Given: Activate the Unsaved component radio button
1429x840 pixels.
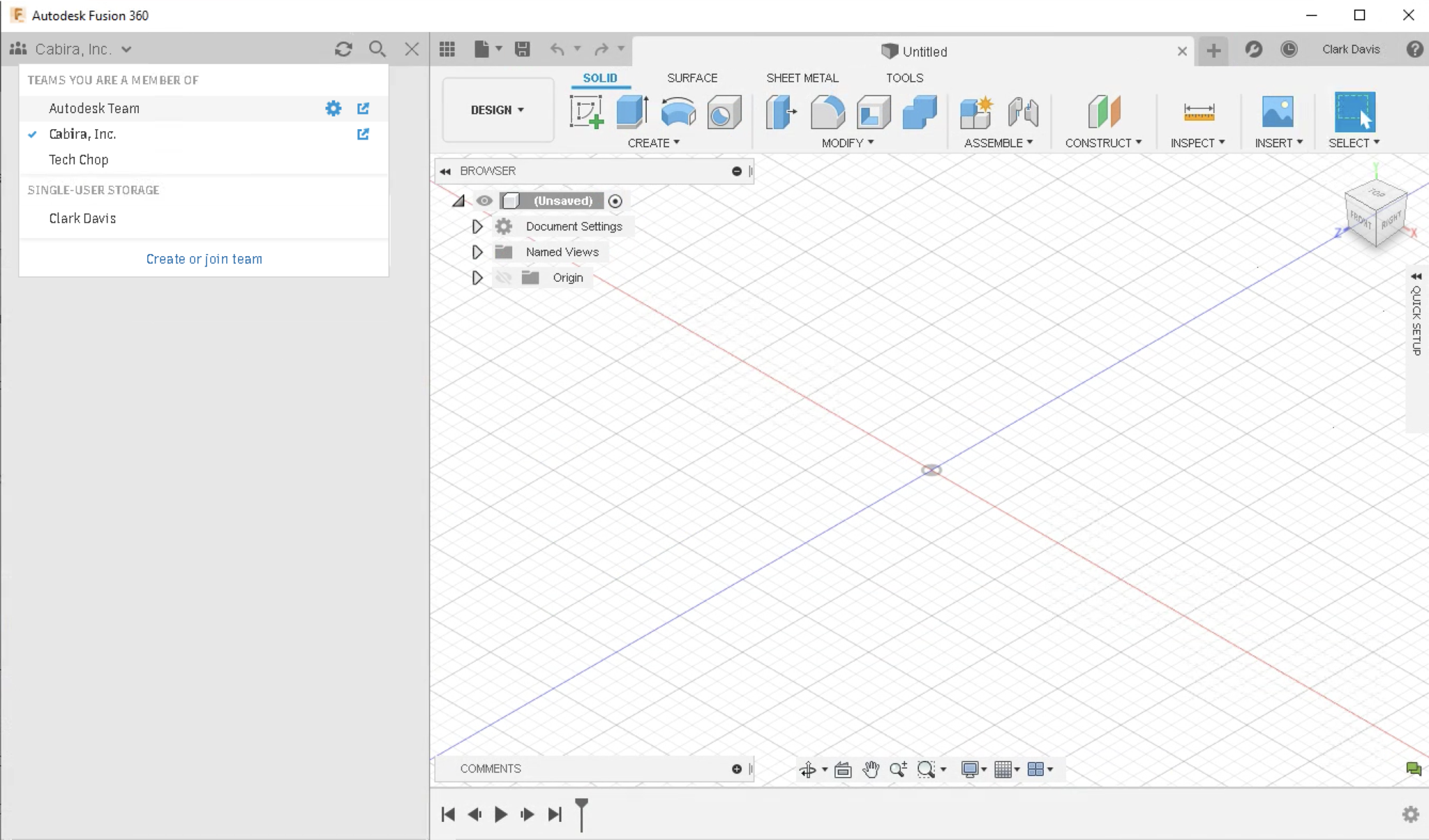Looking at the screenshot, I should [x=615, y=201].
